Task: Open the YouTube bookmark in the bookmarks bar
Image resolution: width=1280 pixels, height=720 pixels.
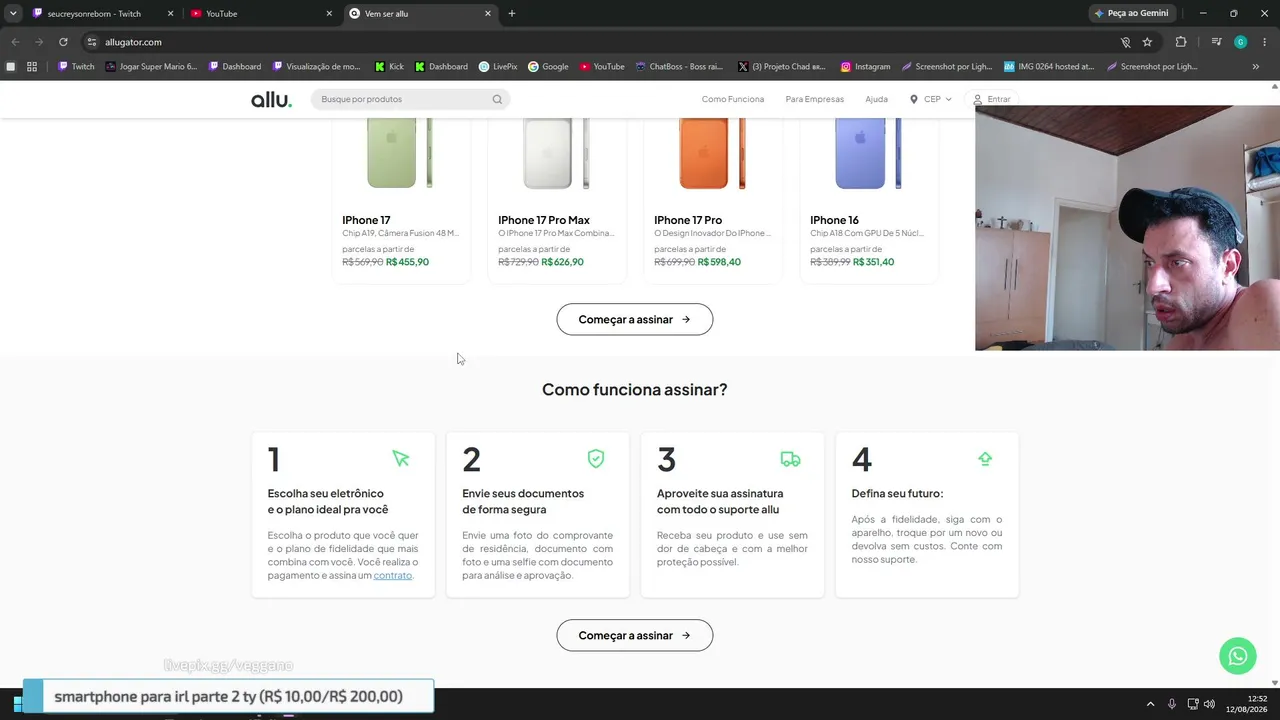Action: pos(602,67)
